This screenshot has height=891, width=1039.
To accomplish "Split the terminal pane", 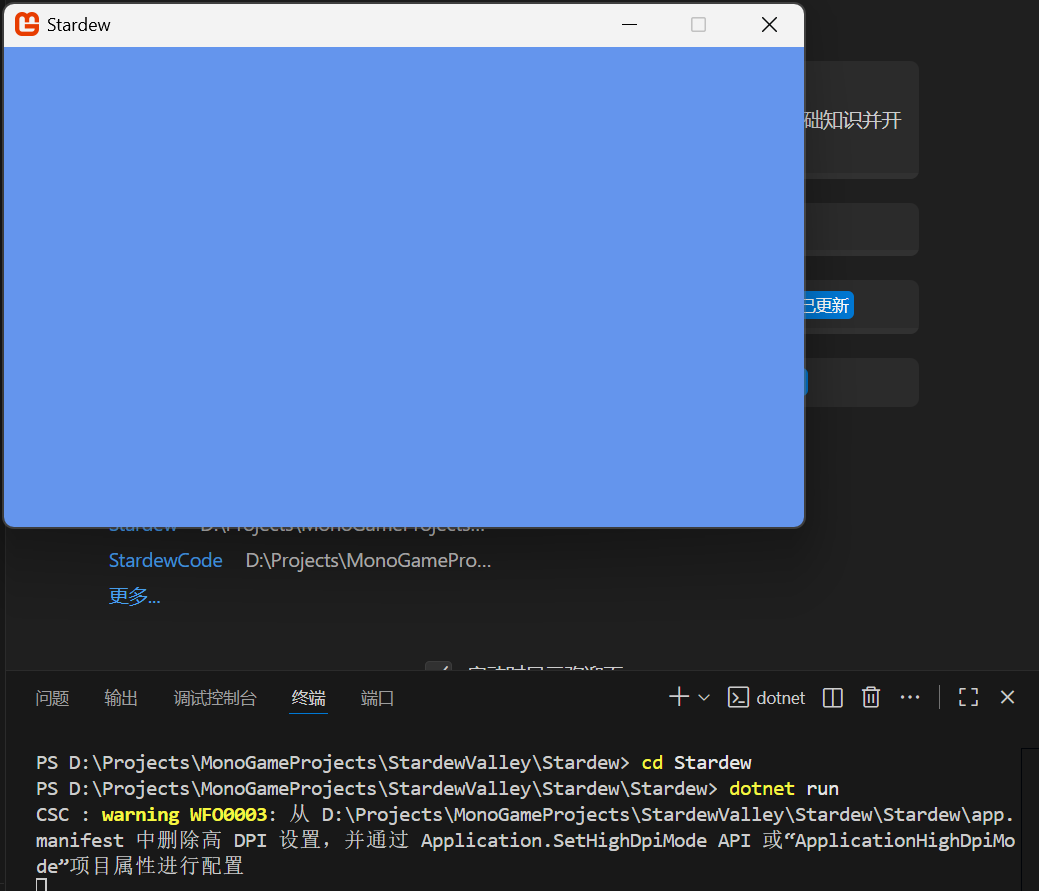I will 832,698.
